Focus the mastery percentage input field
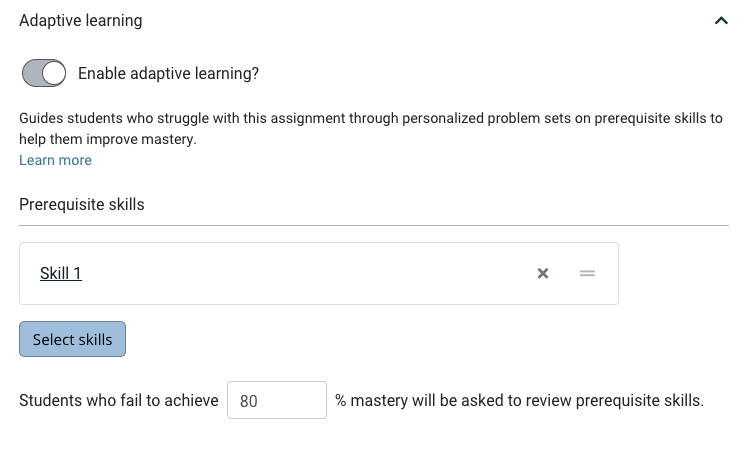Image resolution: width=748 pixels, height=452 pixels. point(277,400)
